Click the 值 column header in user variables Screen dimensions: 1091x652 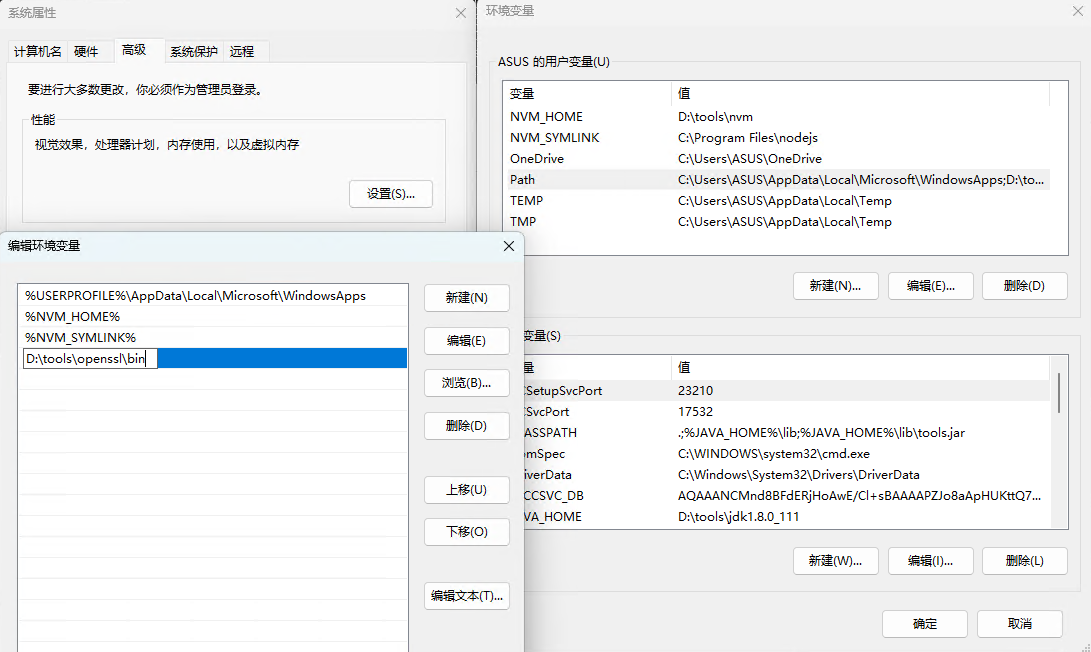click(861, 94)
